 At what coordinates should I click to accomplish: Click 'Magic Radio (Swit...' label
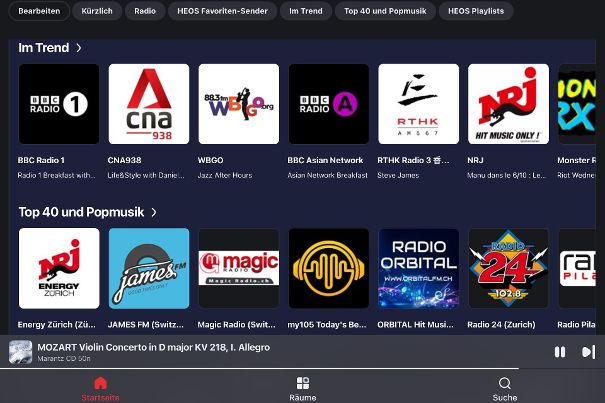[x=237, y=325]
